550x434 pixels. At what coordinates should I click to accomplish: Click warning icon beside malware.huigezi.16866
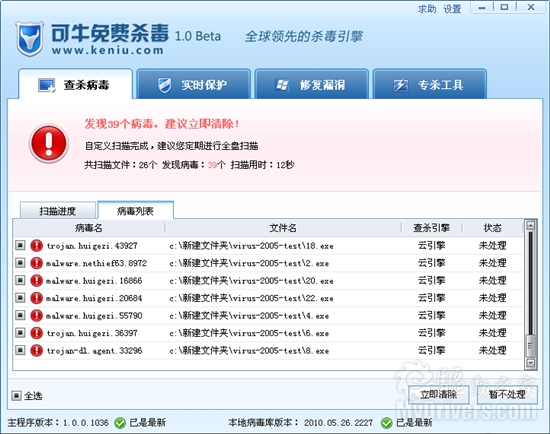[x=36, y=281]
